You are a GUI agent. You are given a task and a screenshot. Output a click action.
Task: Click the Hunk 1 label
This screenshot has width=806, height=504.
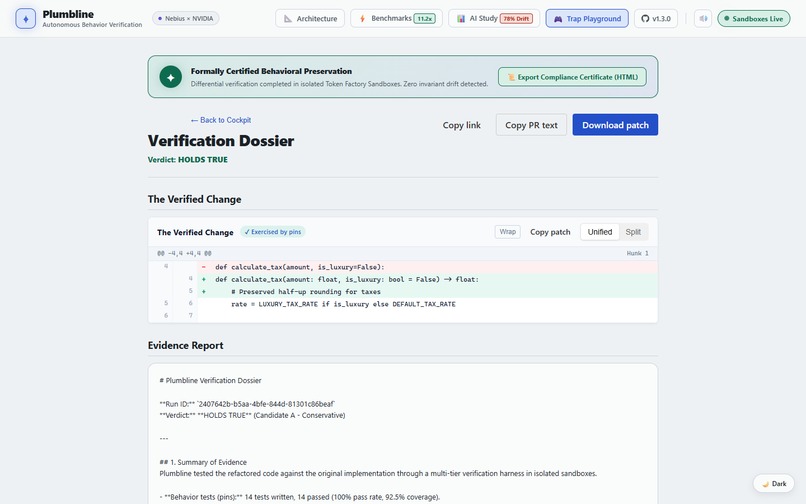click(x=637, y=253)
